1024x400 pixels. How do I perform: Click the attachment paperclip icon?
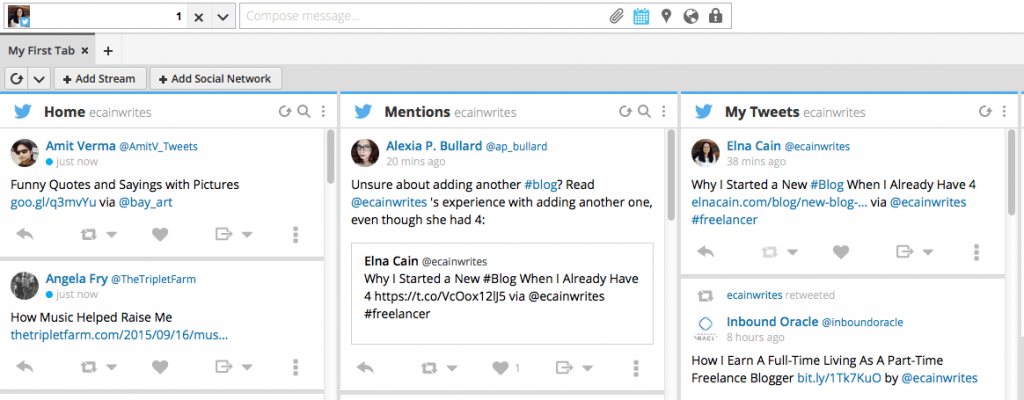pyautogui.click(x=617, y=16)
